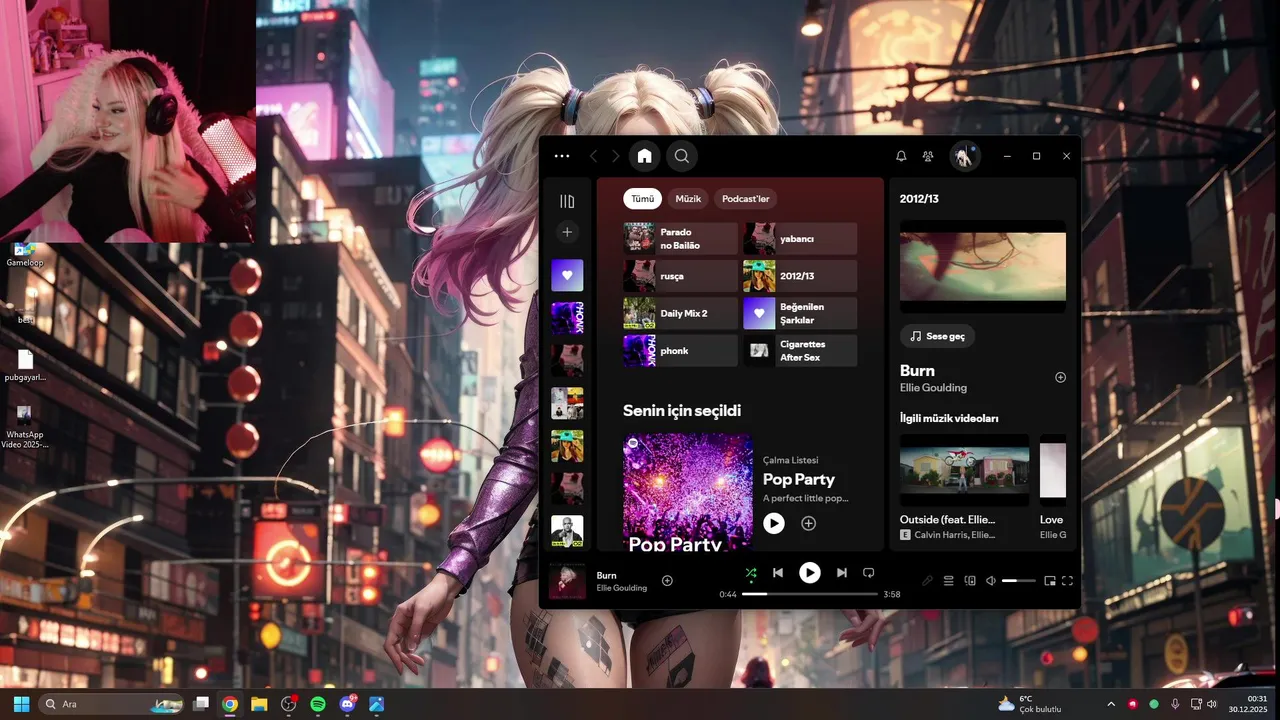
Task: Mute with the speaker volume icon
Action: 991,581
